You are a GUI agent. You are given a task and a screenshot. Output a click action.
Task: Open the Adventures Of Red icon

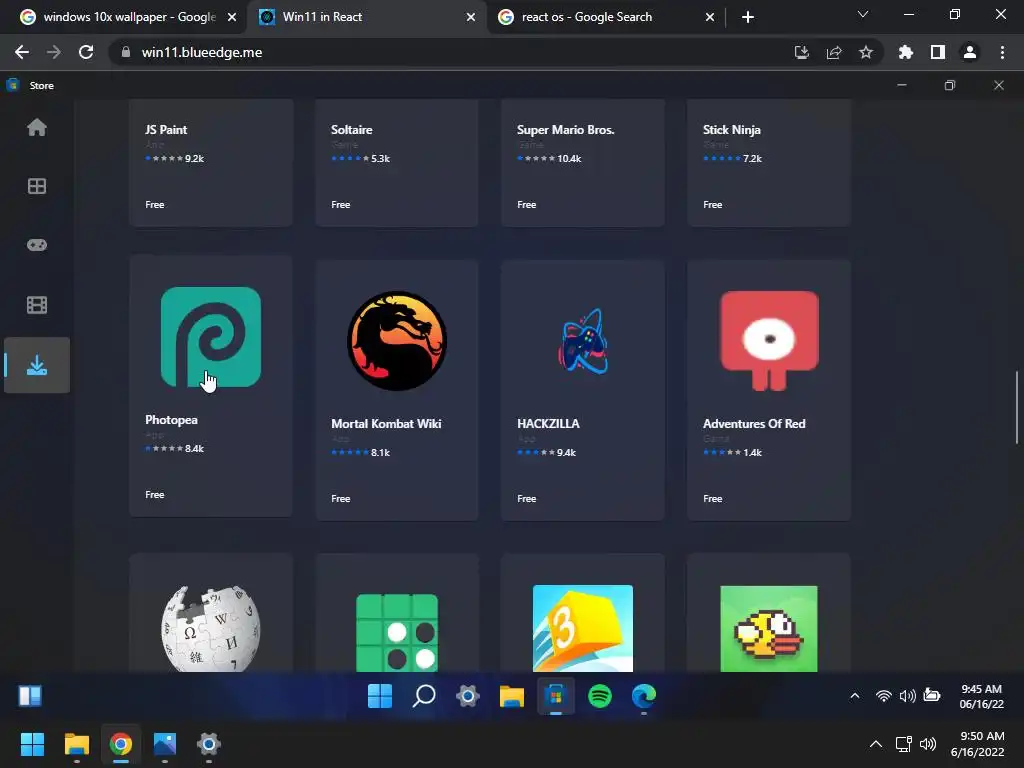[x=769, y=341]
